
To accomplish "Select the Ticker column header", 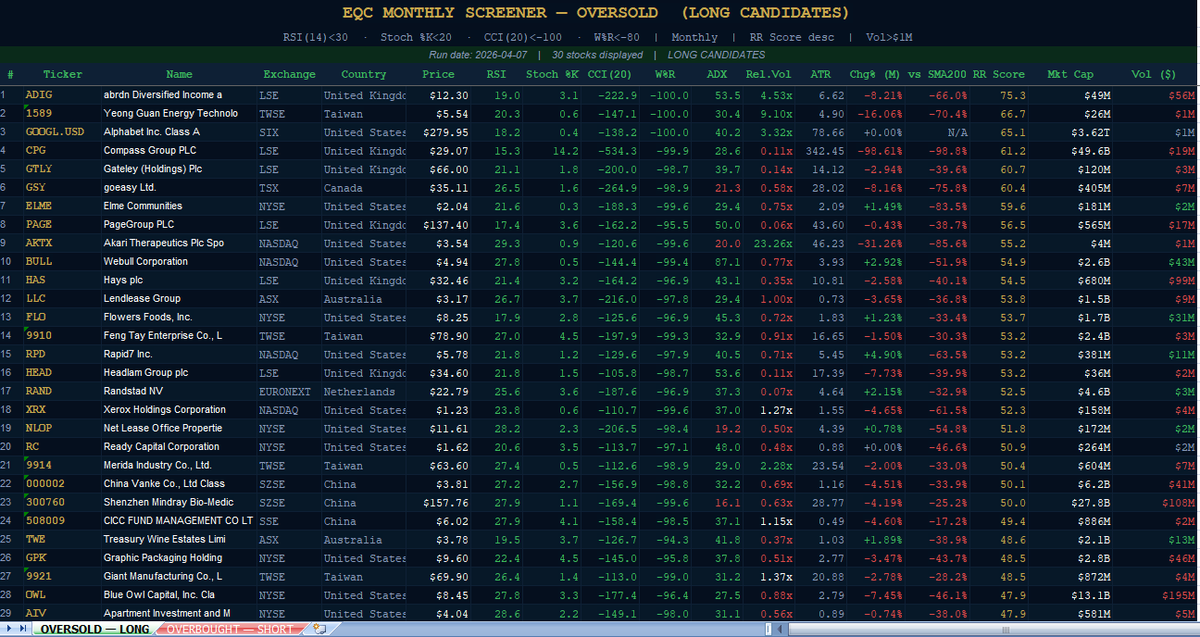I will pos(60,74).
